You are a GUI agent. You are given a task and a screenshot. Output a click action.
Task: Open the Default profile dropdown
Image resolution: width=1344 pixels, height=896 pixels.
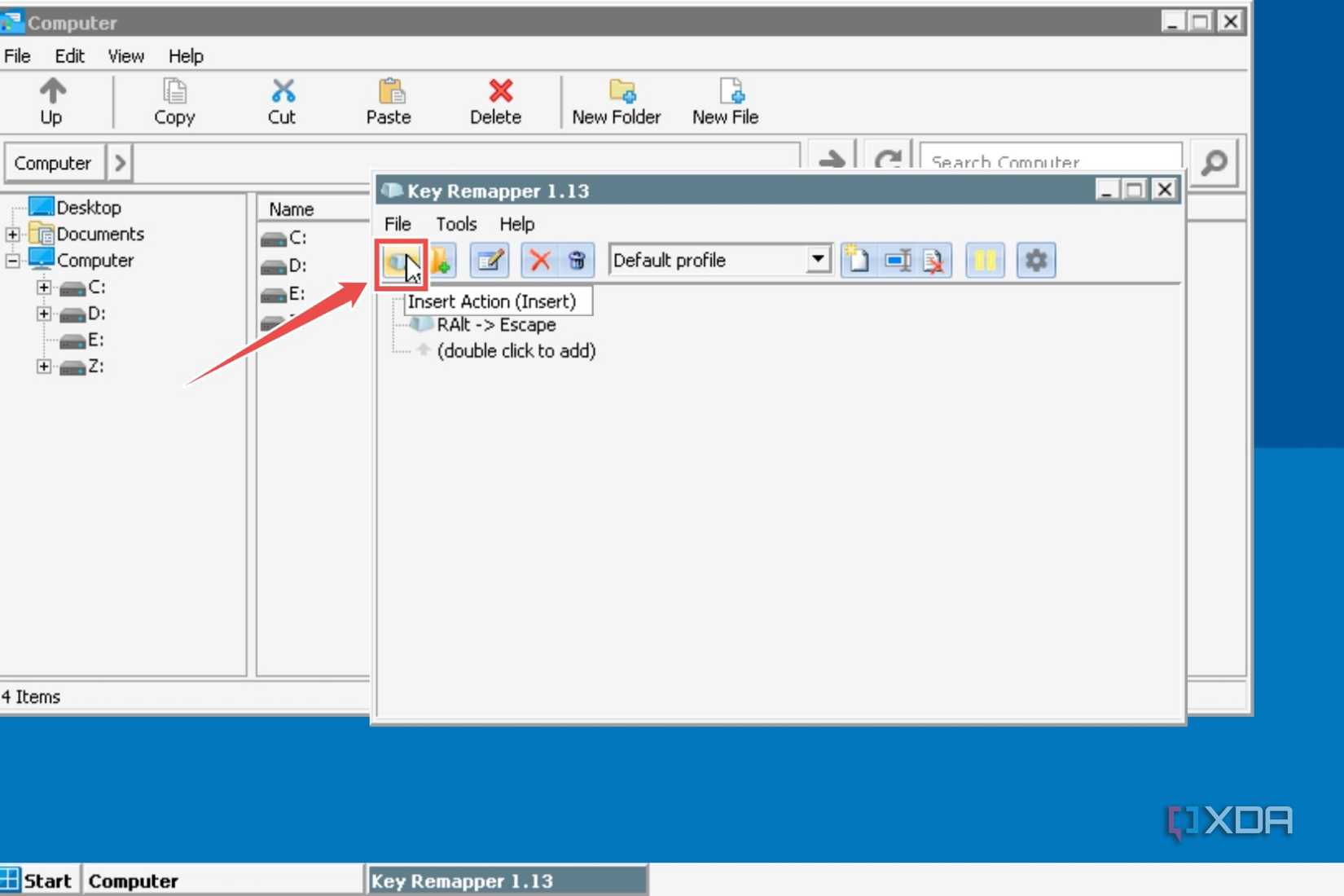click(x=818, y=260)
